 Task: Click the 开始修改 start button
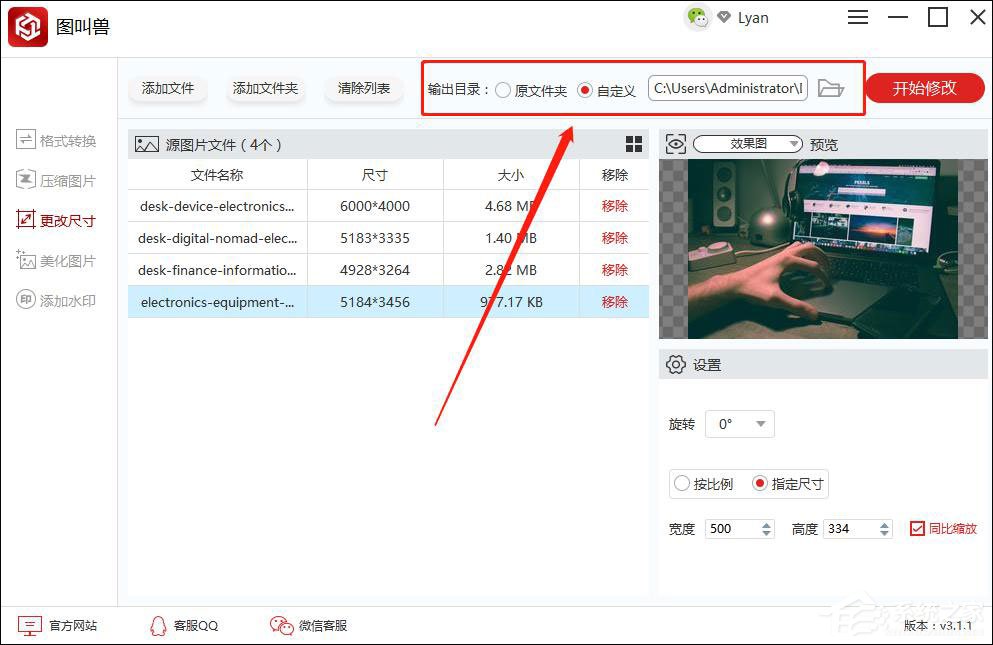(924, 88)
